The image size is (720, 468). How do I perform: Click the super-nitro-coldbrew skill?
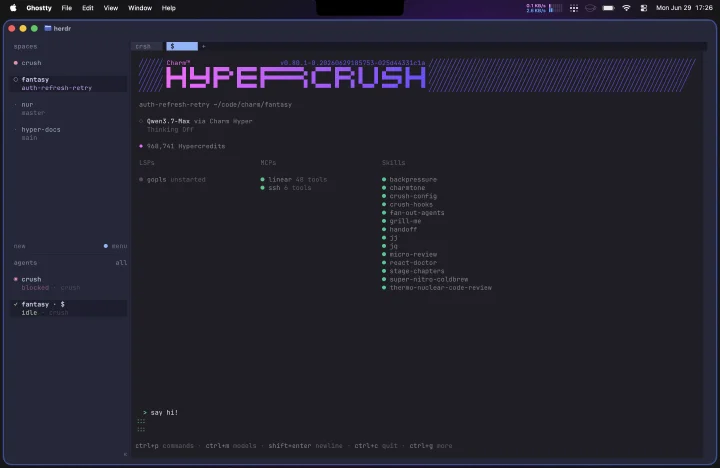[425, 279]
